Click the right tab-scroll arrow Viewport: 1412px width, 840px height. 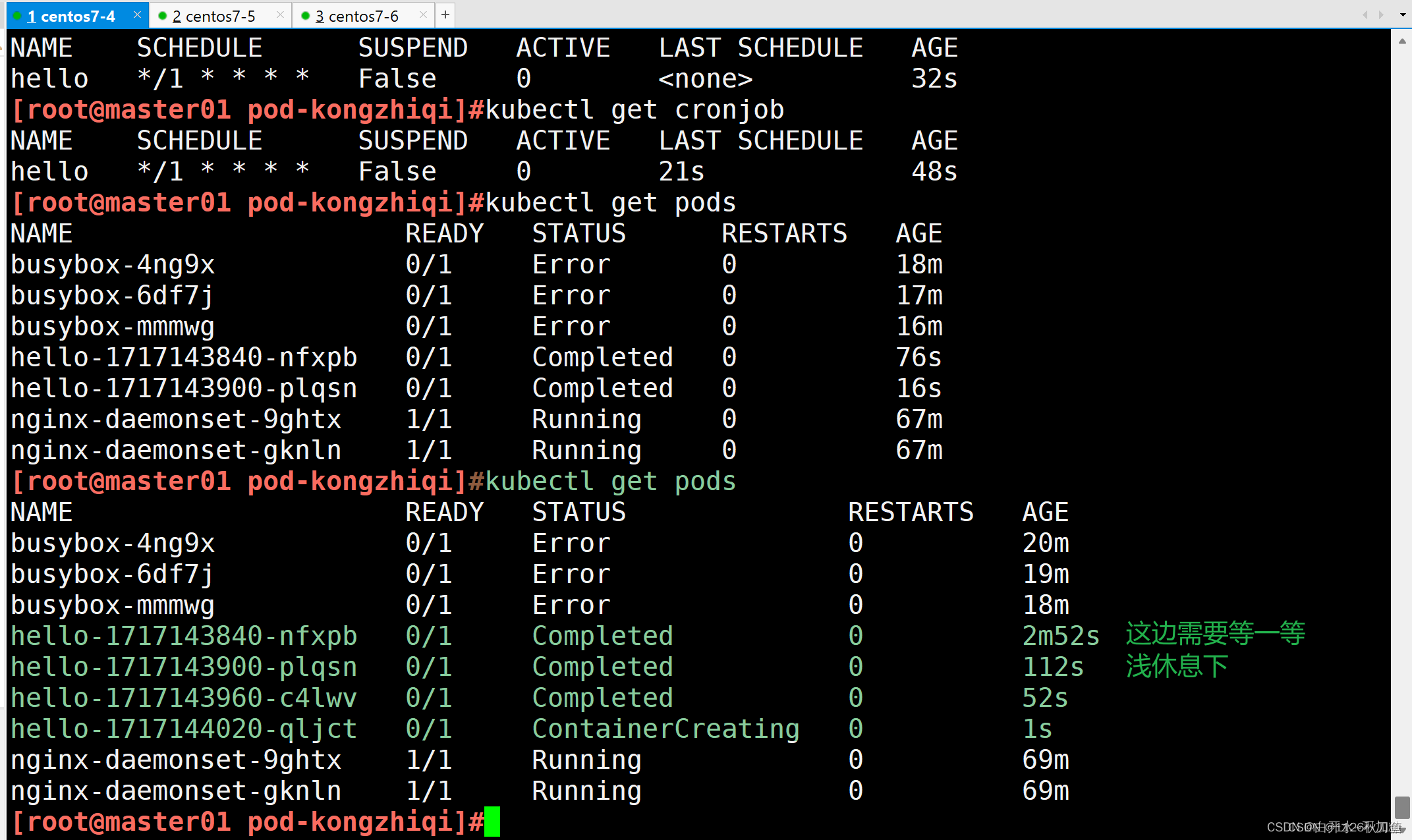[x=1381, y=14]
